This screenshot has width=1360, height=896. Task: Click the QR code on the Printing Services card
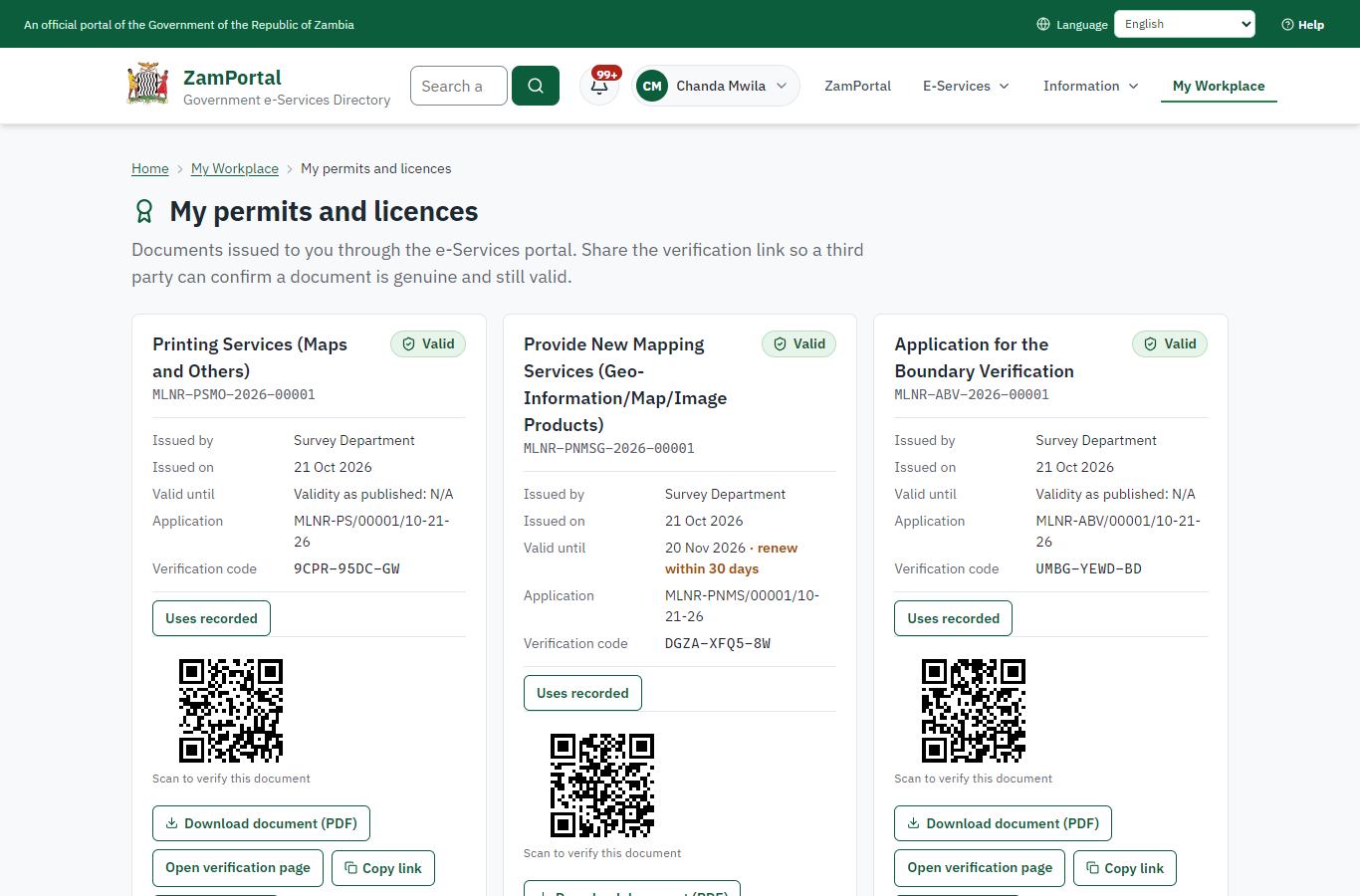tap(231, 711)
